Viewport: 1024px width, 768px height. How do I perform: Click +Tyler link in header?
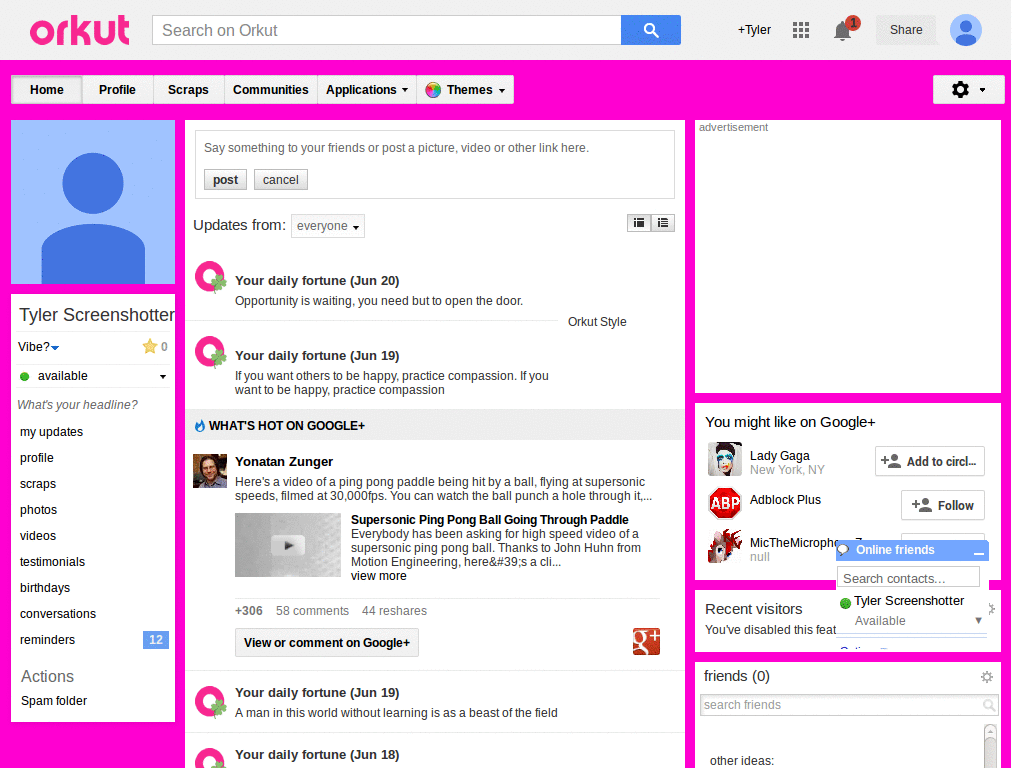point(754,30)
